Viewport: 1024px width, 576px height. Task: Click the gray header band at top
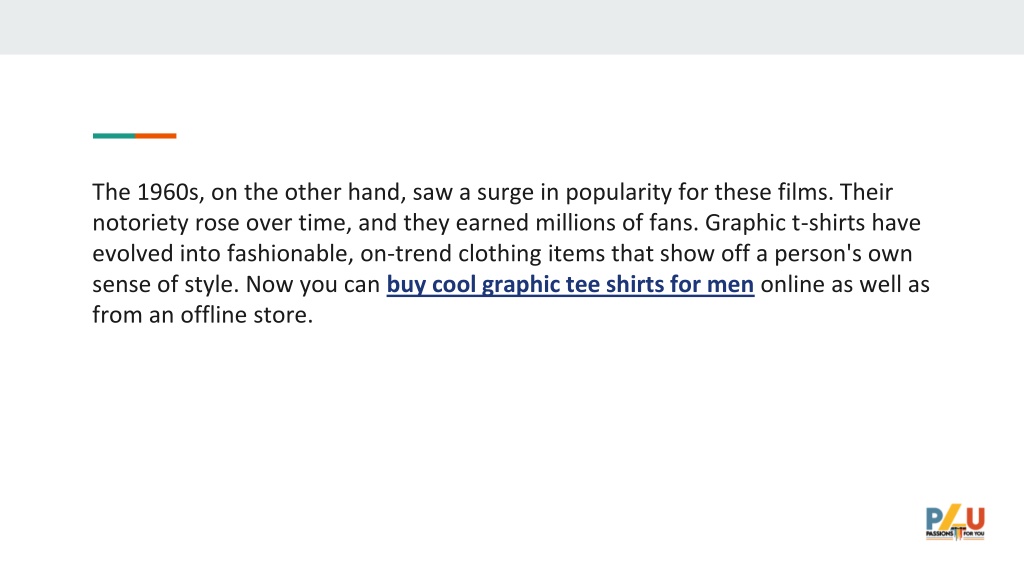[x=512, y=27]
